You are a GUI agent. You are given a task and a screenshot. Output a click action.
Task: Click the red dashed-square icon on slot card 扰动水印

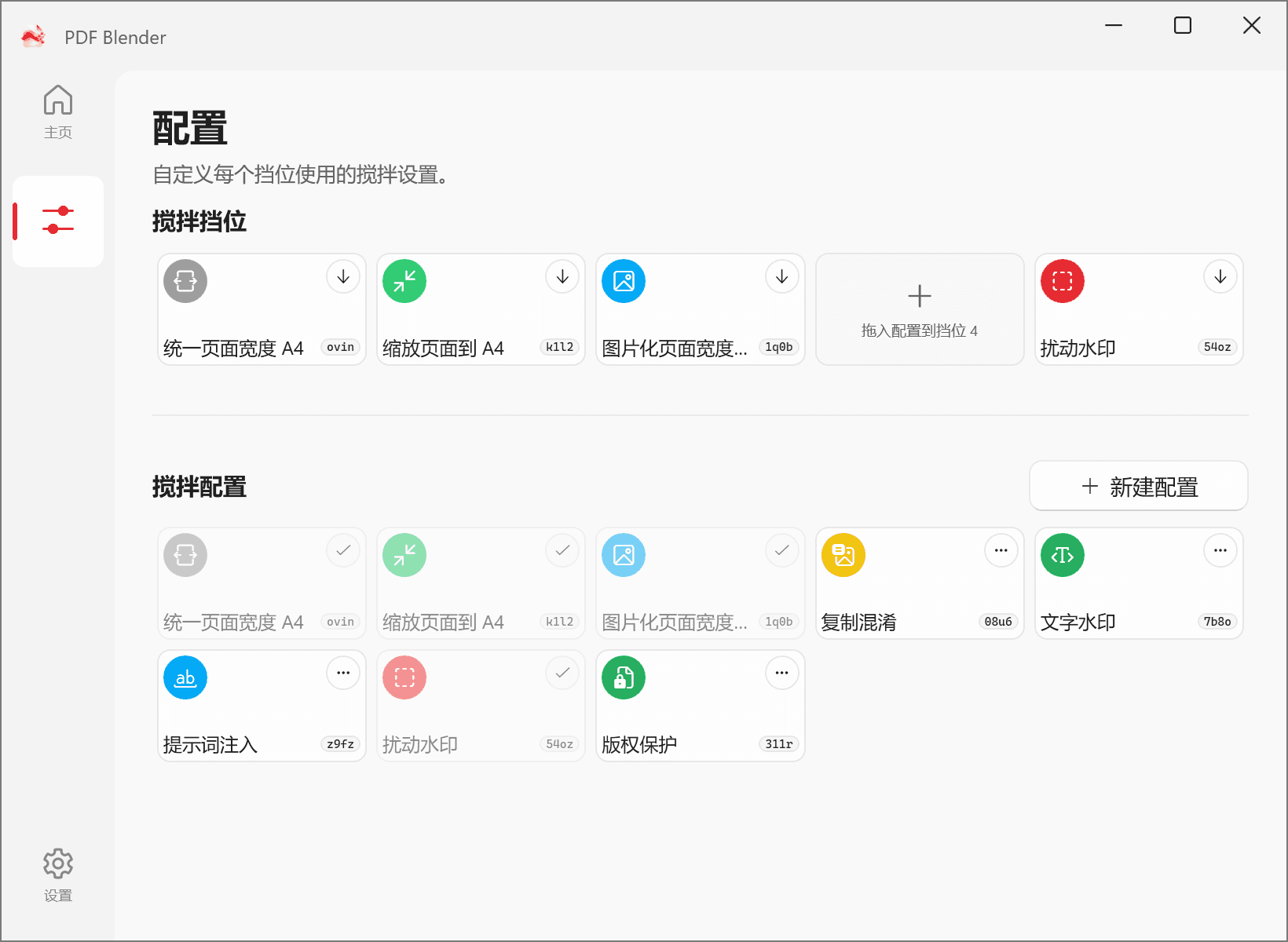[x=1063, y=281]
